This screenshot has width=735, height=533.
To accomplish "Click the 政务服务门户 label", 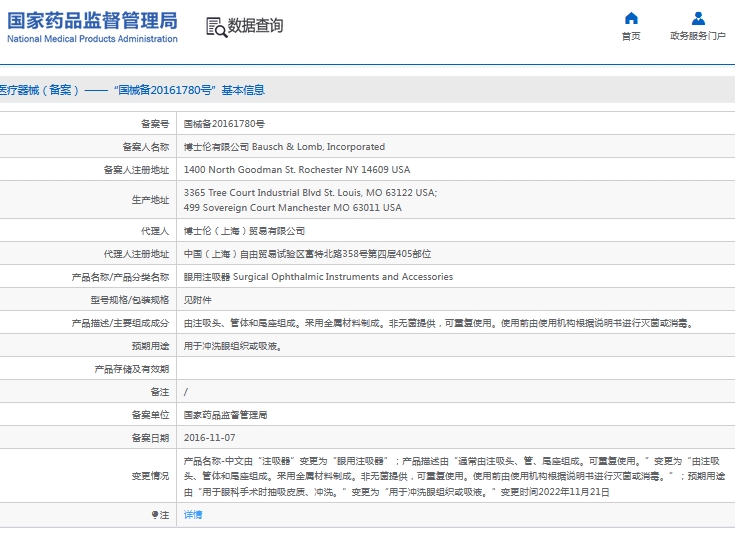I will coord(698,36).
